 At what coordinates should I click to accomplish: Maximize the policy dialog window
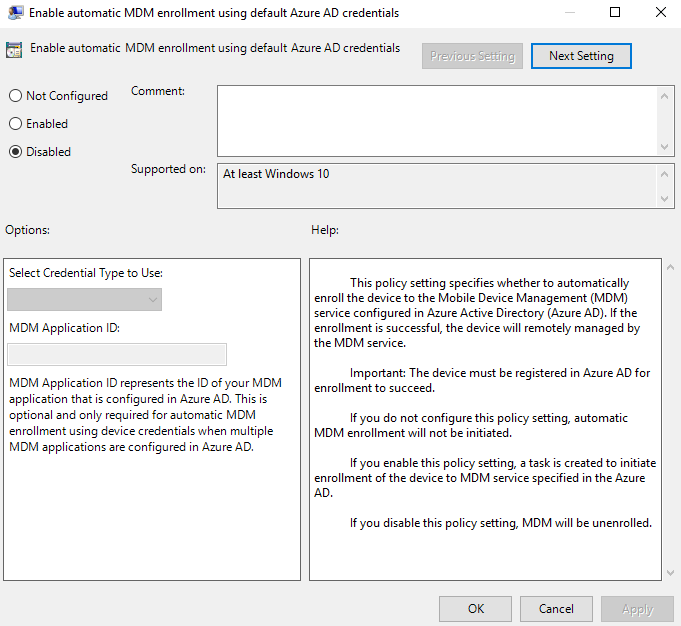tap(615, 12)
